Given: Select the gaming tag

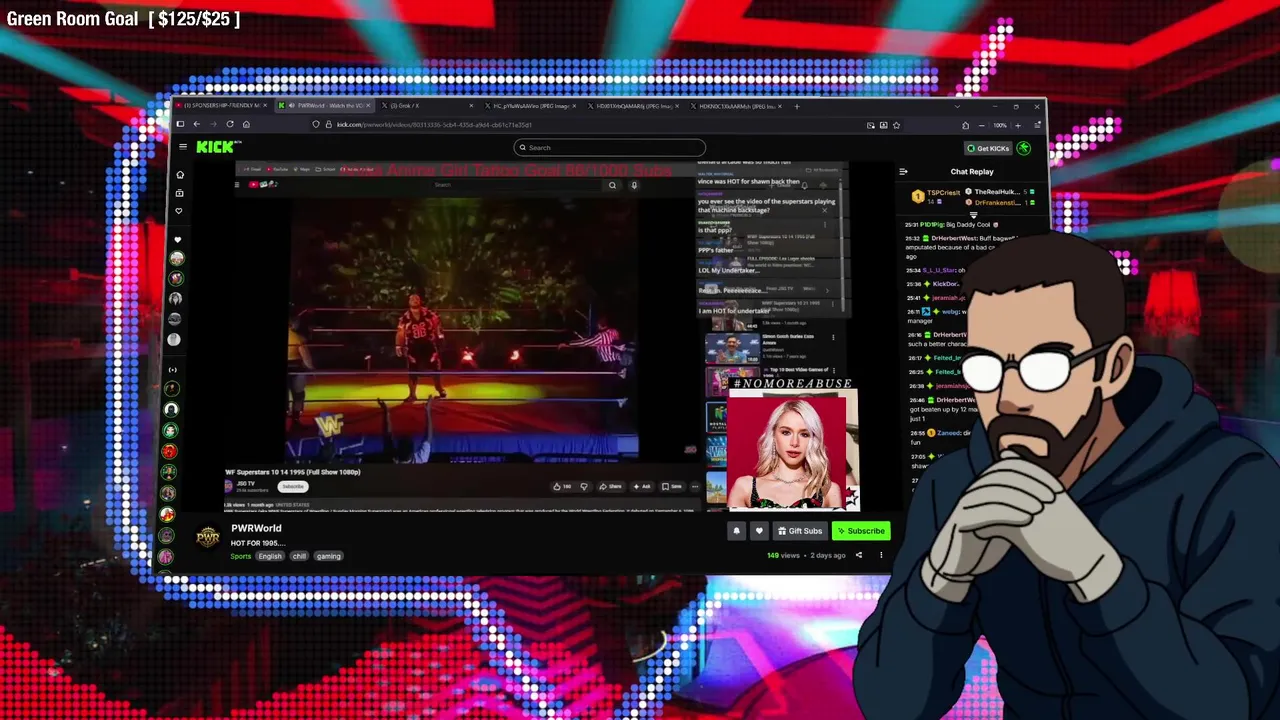Looking at the screenshot, I should point(329,556).
